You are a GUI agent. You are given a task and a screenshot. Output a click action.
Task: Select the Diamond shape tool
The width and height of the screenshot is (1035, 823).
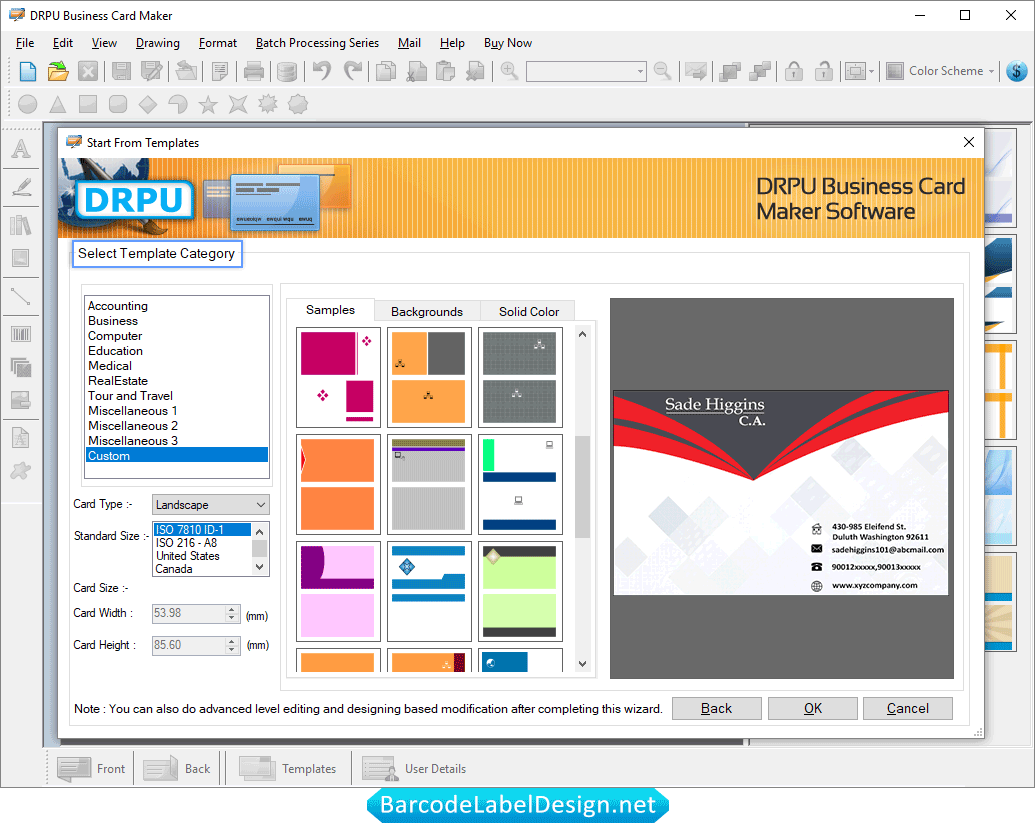point(148,104)
